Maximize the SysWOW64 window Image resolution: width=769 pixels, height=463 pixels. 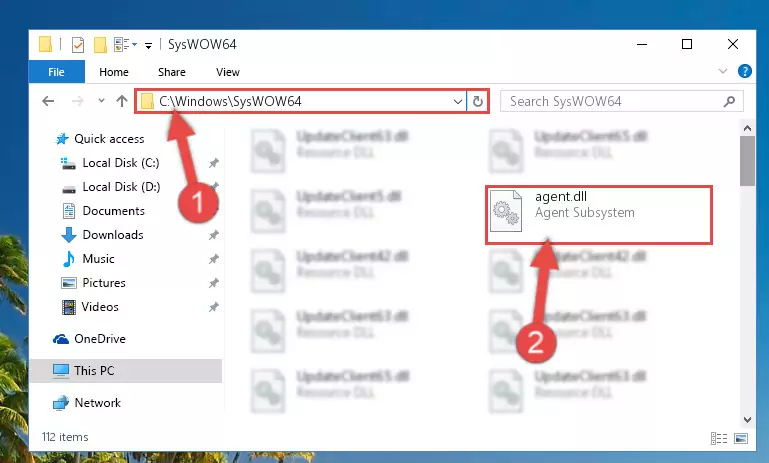687,45
